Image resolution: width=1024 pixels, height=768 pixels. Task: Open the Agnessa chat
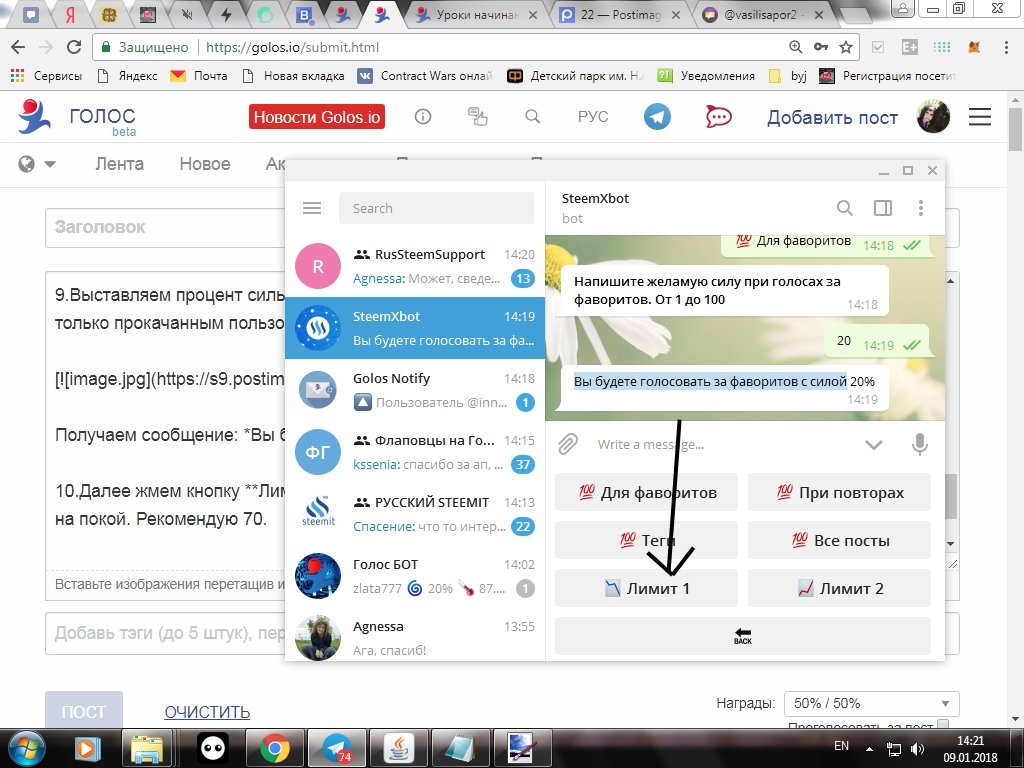(x=415, y=635)
